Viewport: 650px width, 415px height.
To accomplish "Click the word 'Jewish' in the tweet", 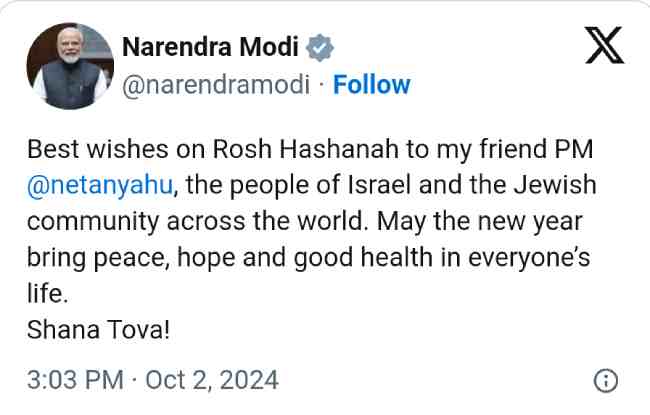I will pos(555,184).
